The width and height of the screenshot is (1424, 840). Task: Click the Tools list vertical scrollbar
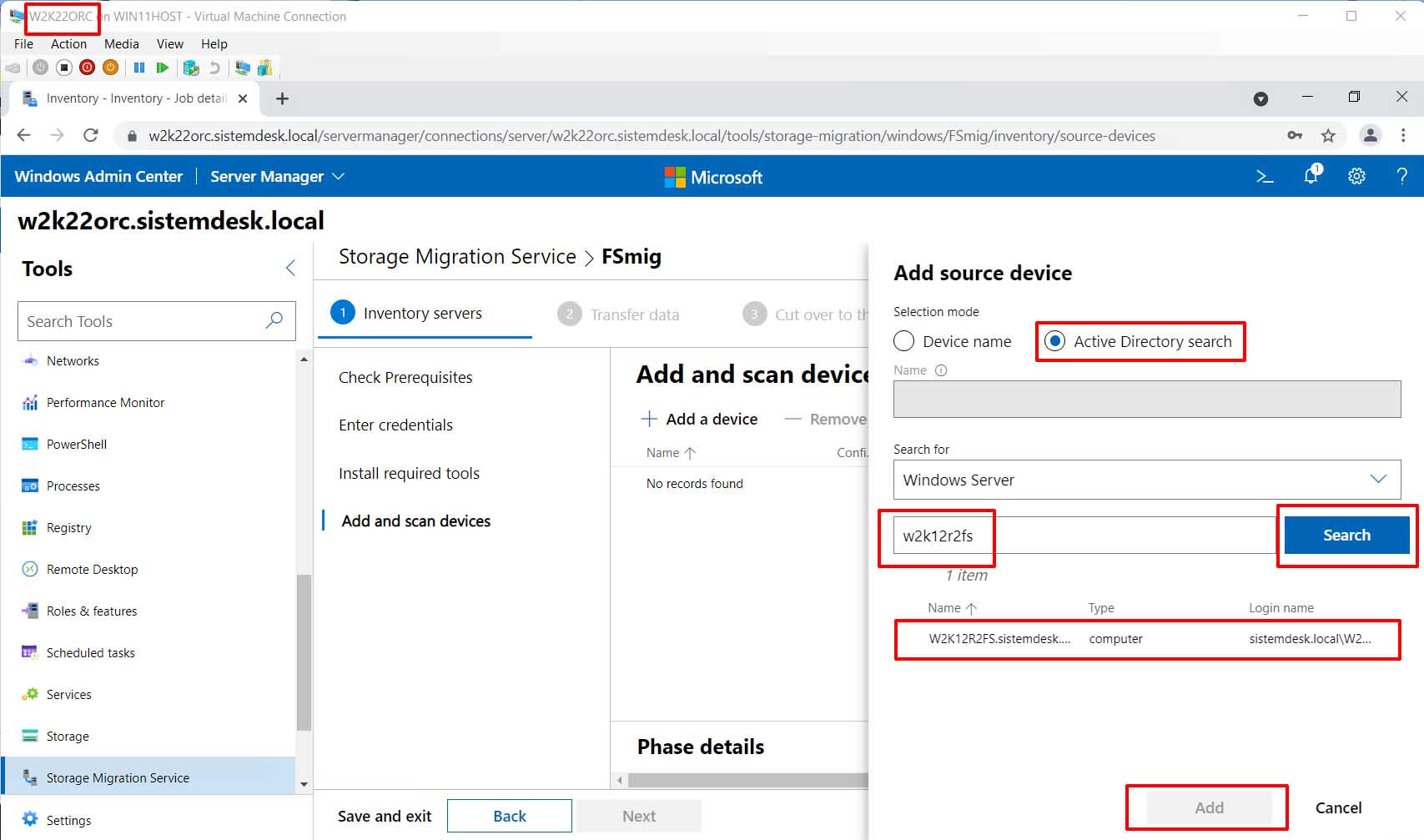click(x=304, y=653)
